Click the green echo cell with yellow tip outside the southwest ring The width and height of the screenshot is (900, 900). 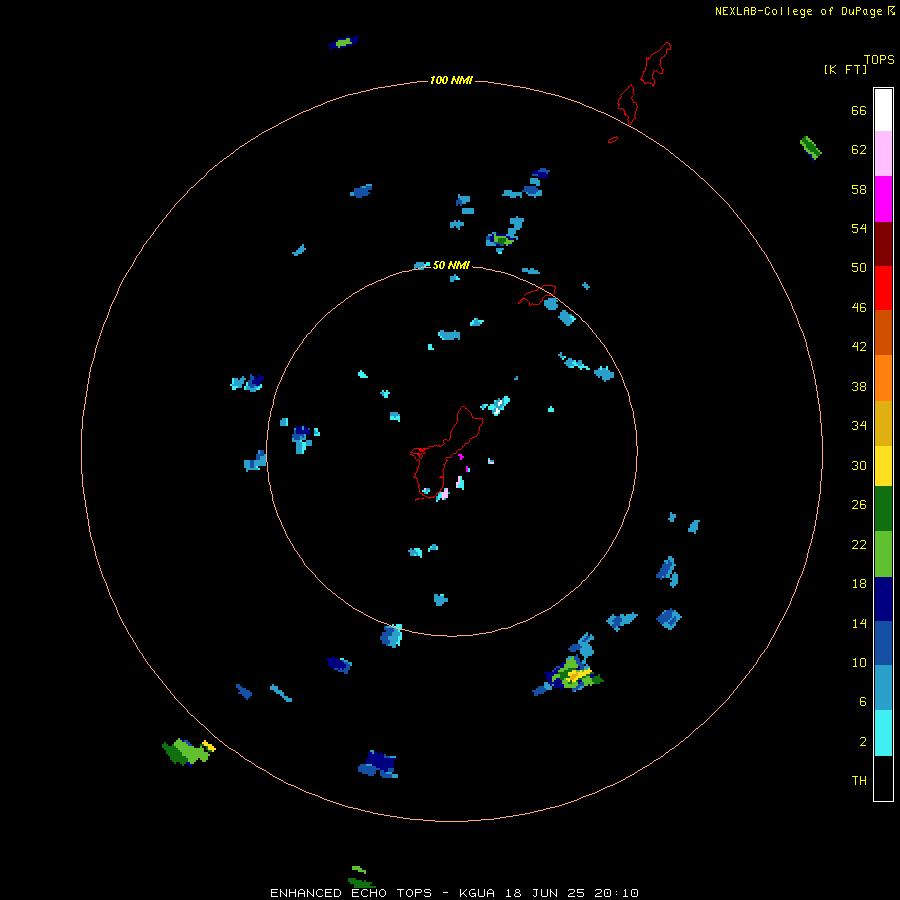pyautogui.click(x=189, y=752)
